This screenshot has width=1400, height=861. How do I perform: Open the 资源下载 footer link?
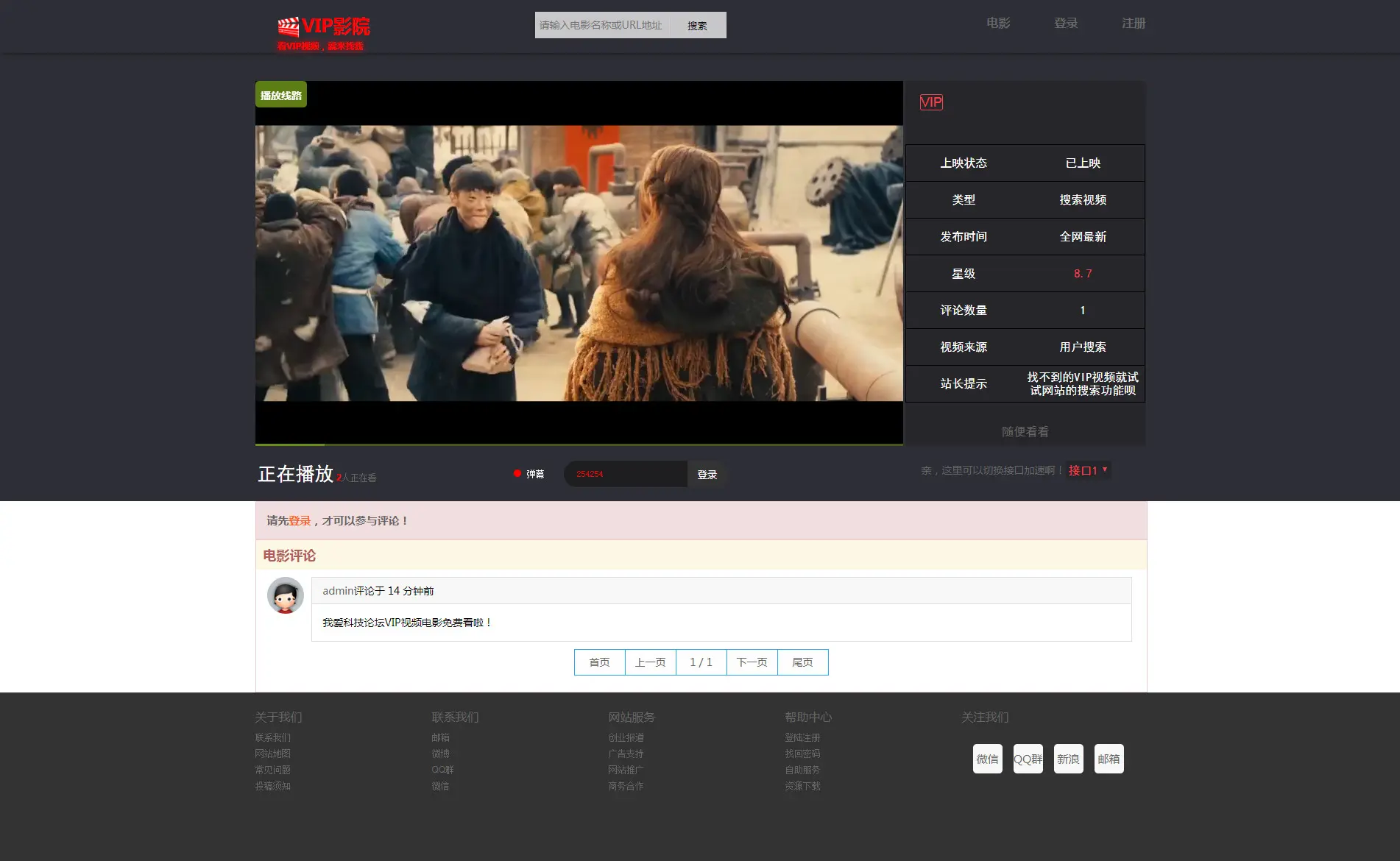[803, 786]
